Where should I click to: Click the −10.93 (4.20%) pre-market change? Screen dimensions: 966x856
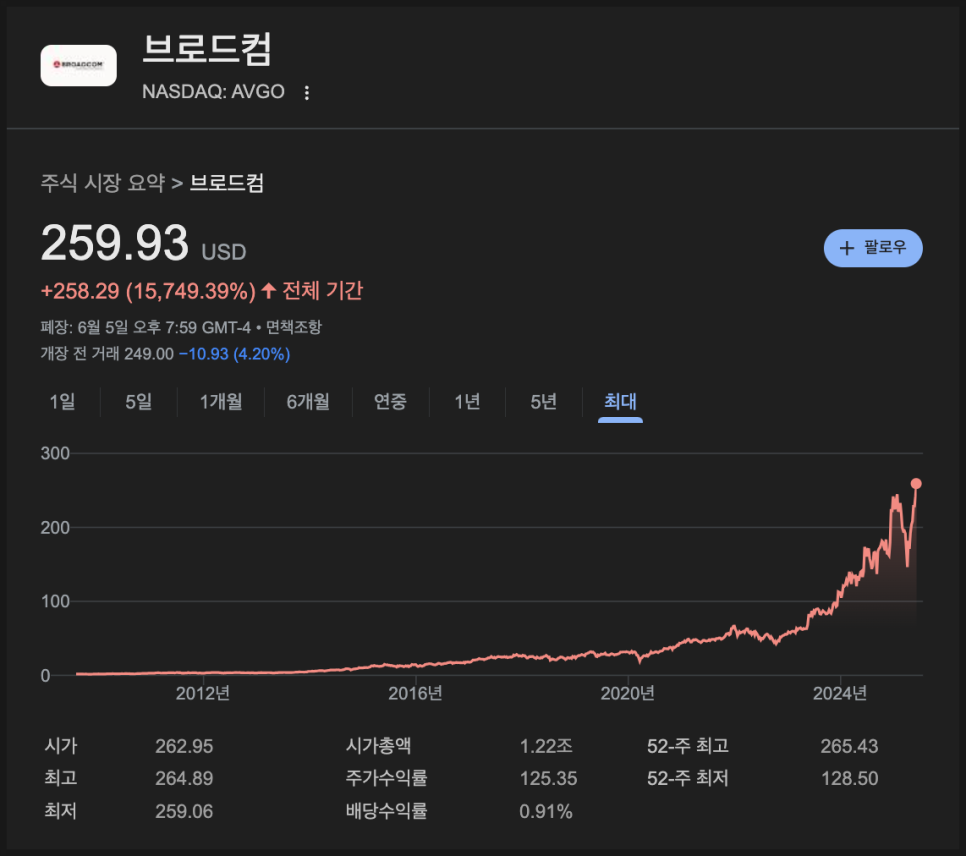[235, 354]
